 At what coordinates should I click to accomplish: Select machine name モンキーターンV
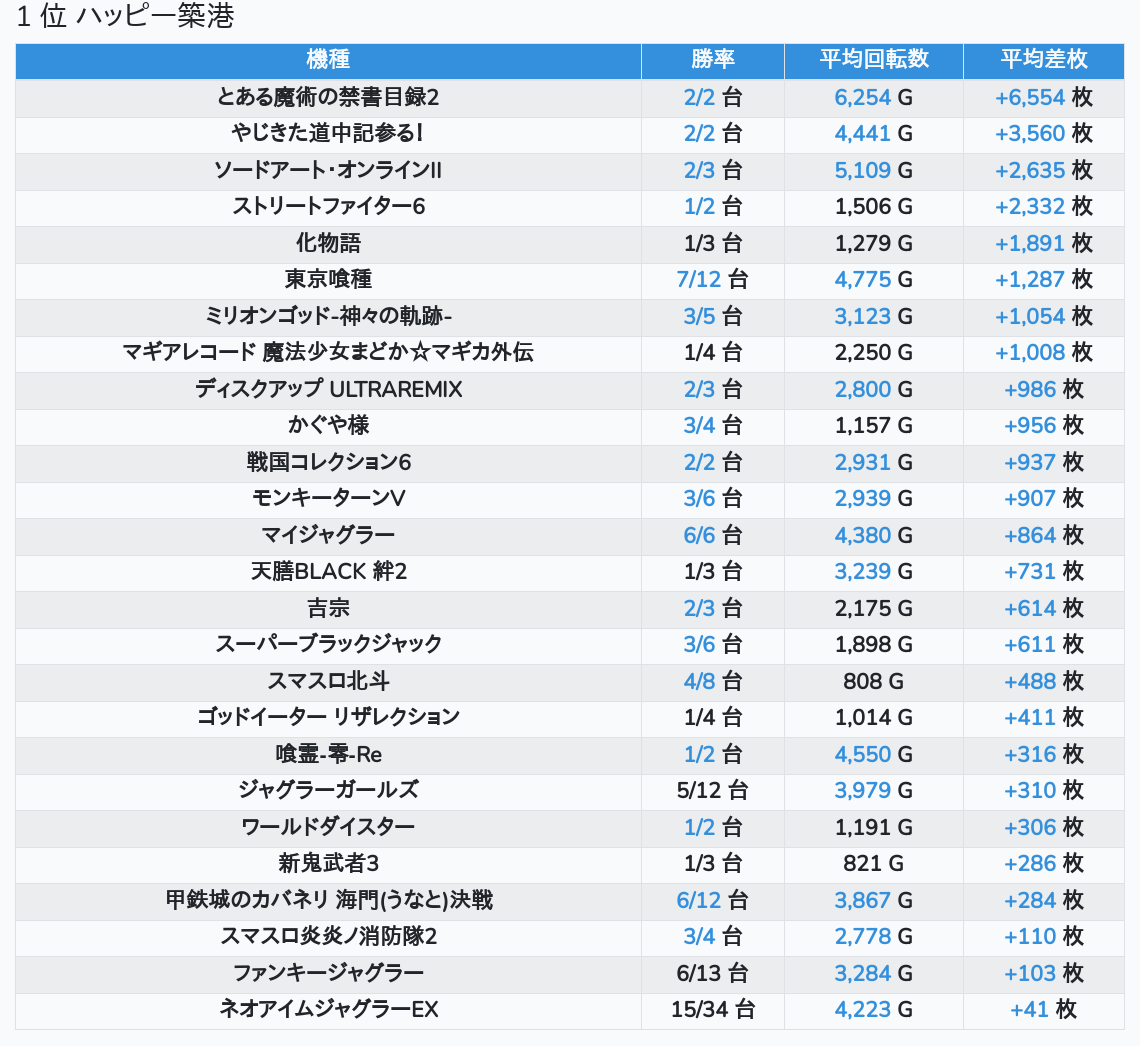(x=328, y=499)
